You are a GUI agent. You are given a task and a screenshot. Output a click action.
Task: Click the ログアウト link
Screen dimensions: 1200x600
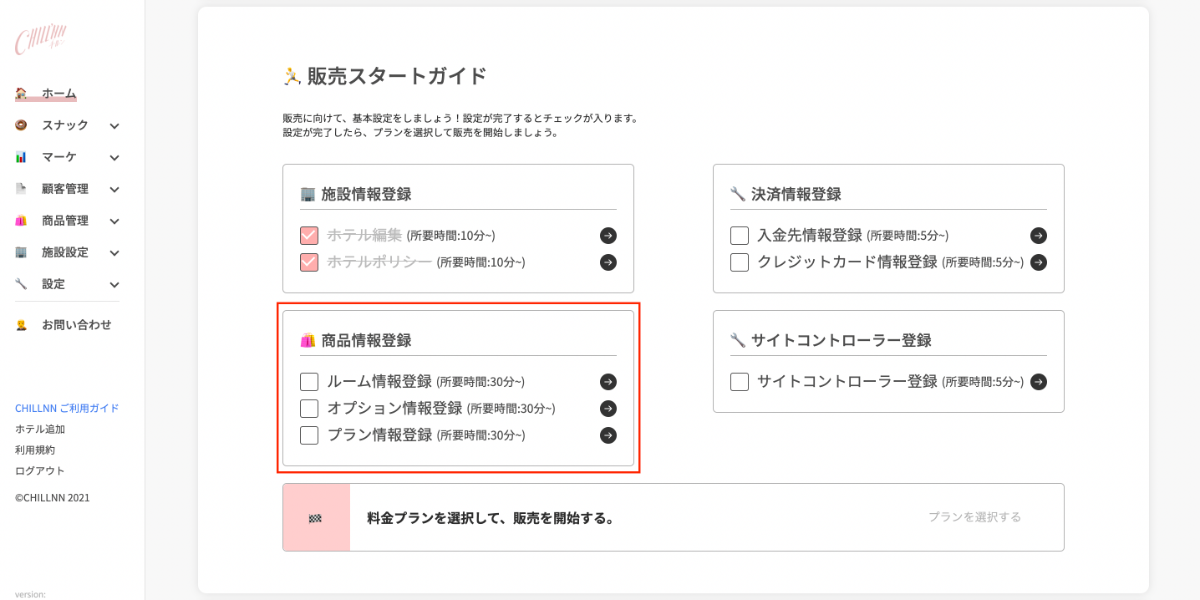(40, 471)
